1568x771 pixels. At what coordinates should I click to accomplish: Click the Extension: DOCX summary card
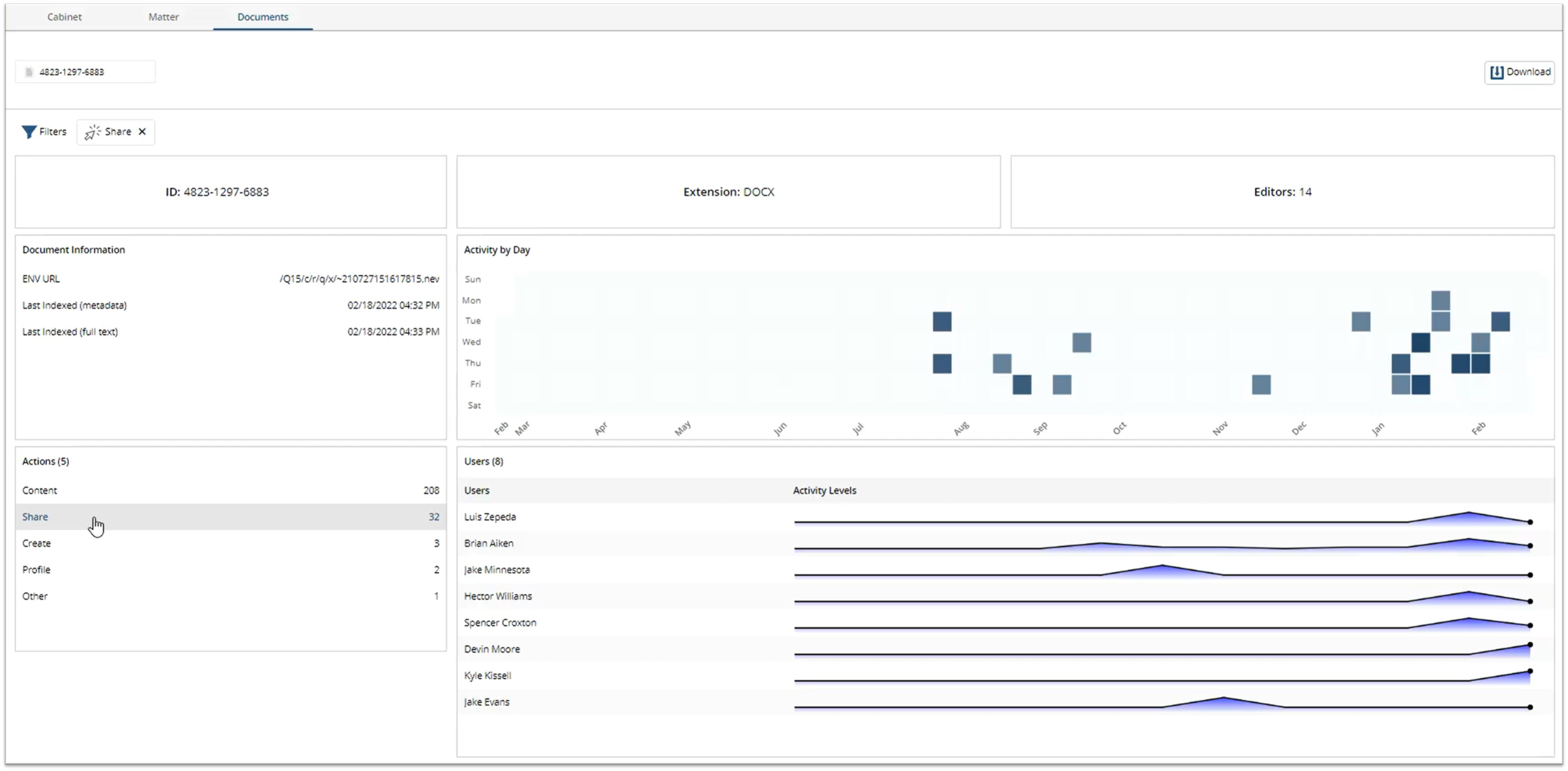[x=728, y=192]
